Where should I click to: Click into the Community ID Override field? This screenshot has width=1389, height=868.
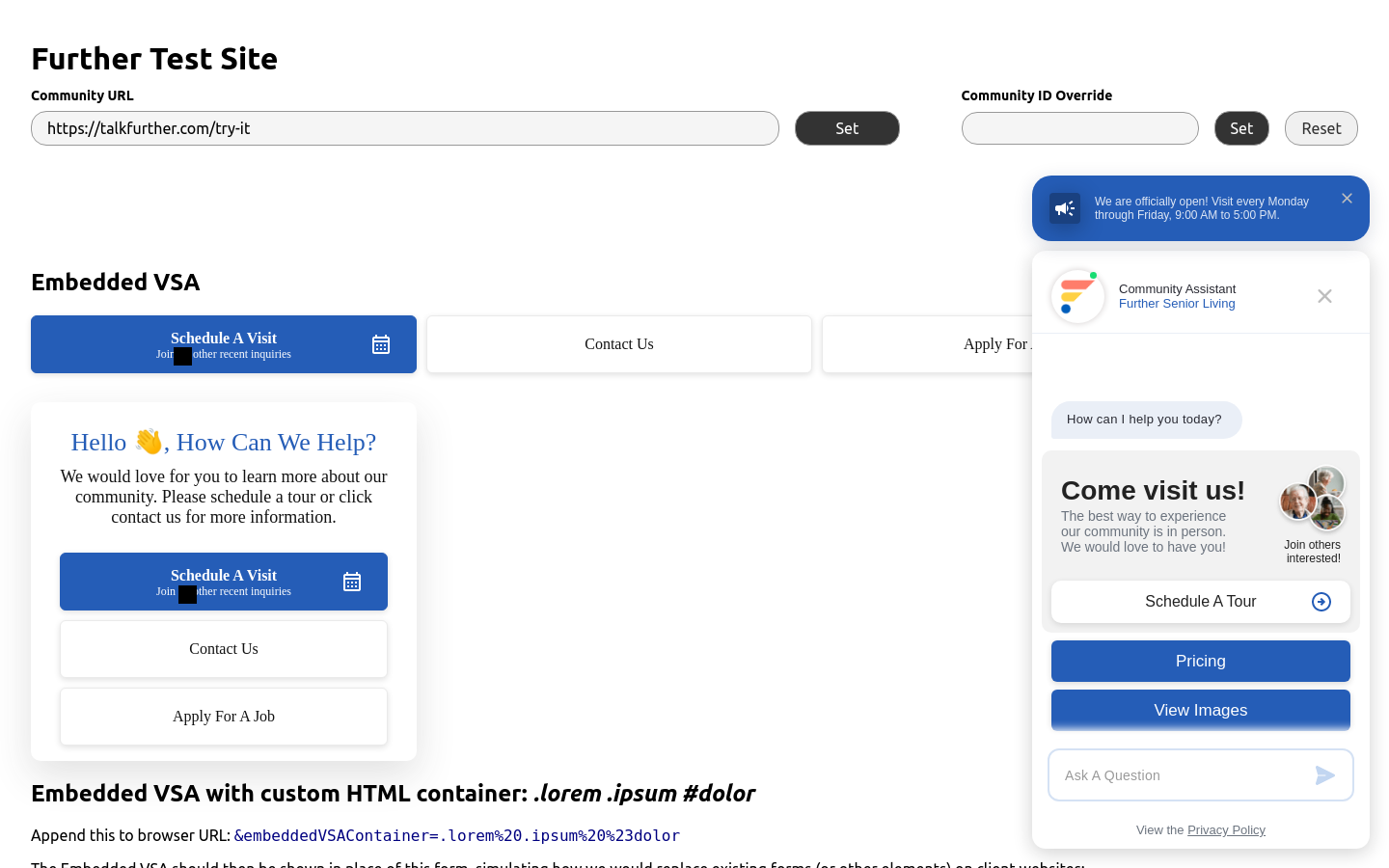(1079, 128)
